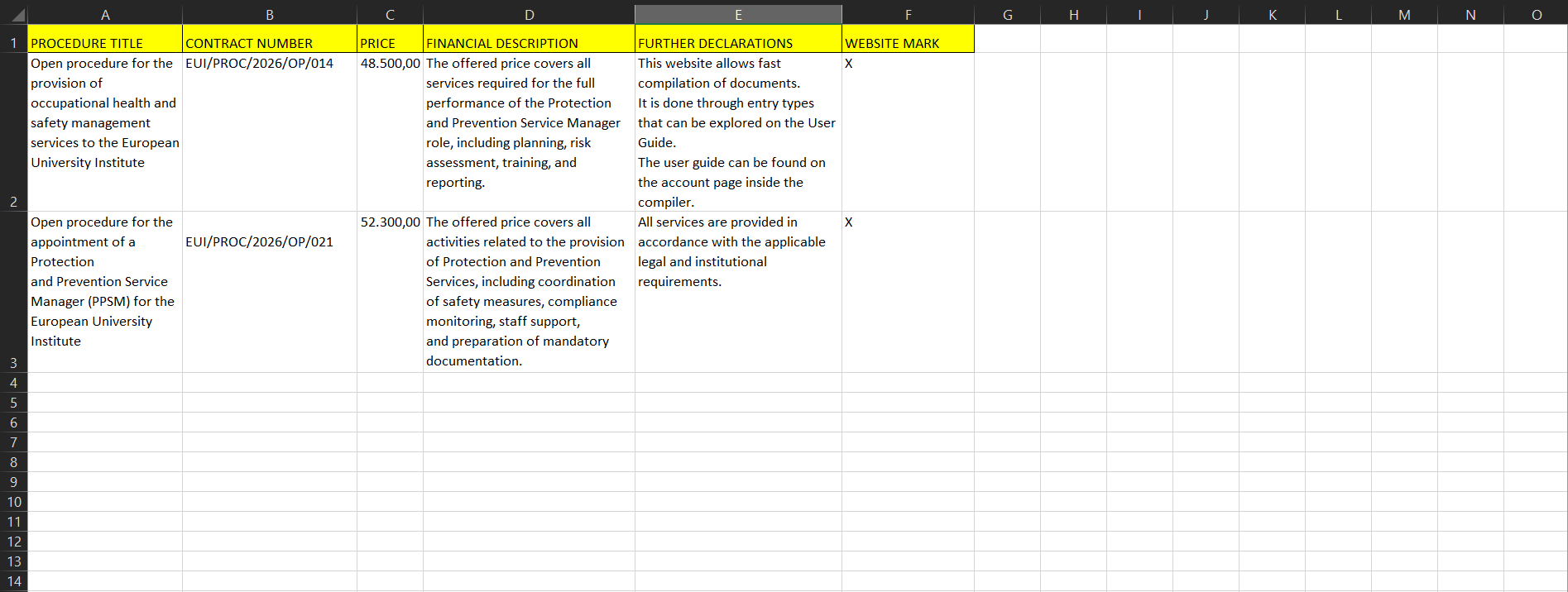Select cell containing price 48.500,00
Viewport: 1568px width, 592px height.
(x=390, y=64)
